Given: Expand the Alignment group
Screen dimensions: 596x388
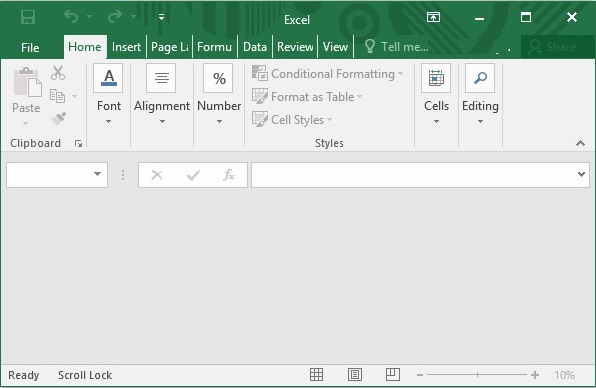Looking at the screenshot, I should coord(162,94).
